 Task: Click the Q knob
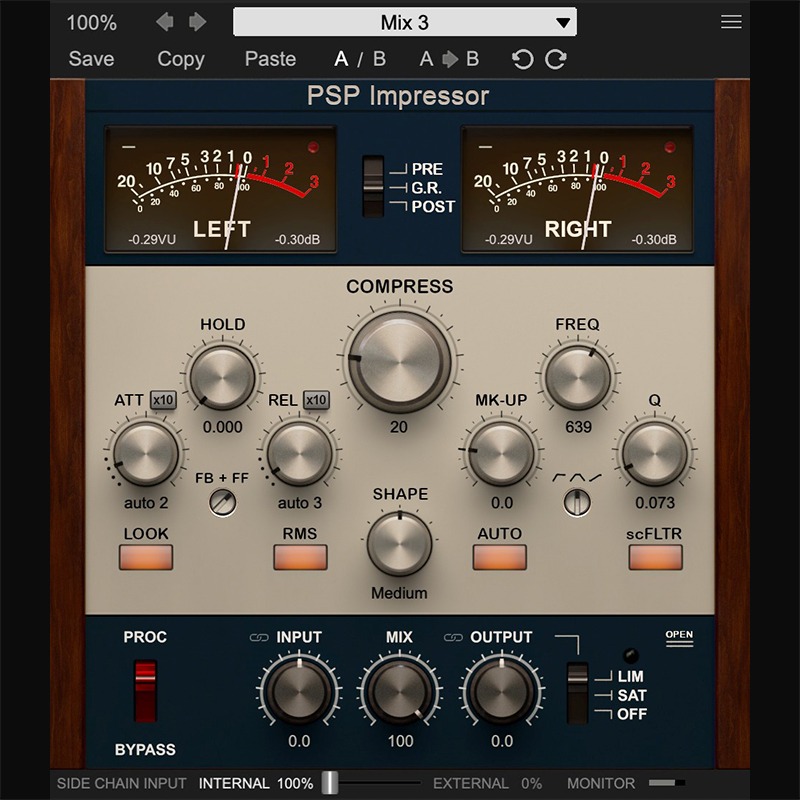[655, 453]
